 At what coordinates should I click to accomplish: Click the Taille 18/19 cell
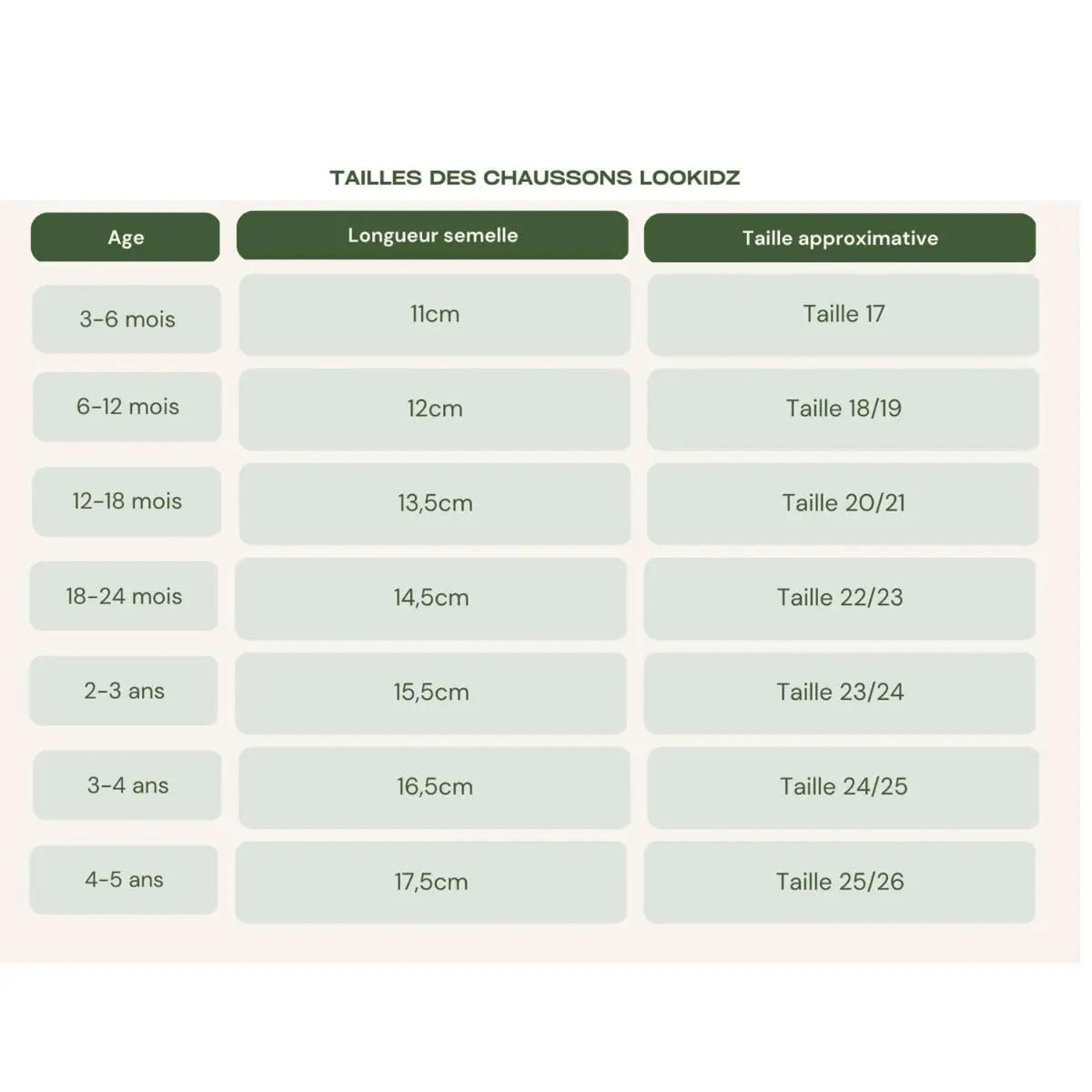844,409
